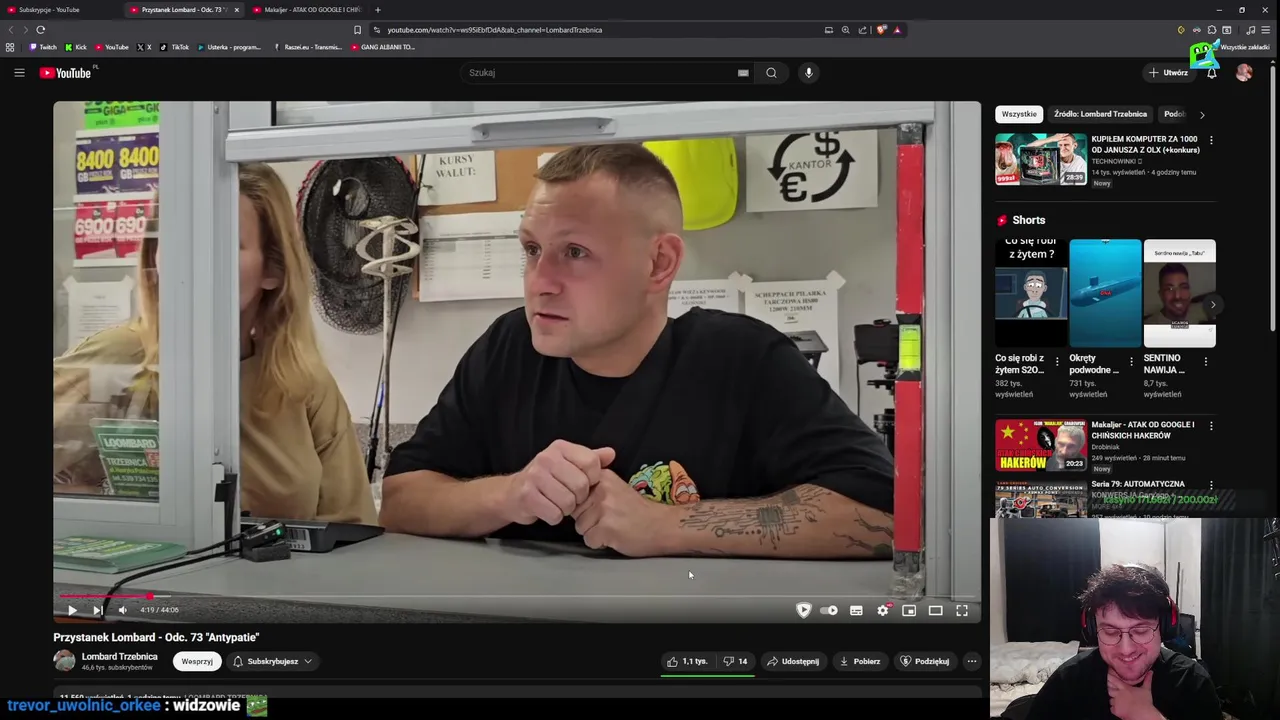Select the Wszystkie filter chip

click(1019, 114)
